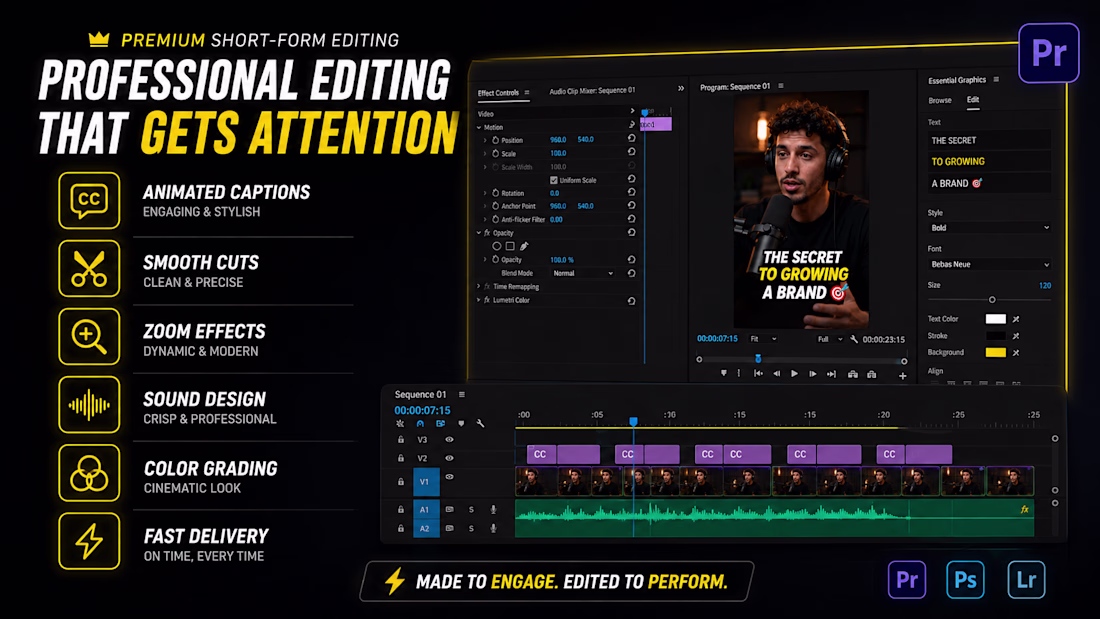Collapse the Opacity effect group

(x=479, y=233)
